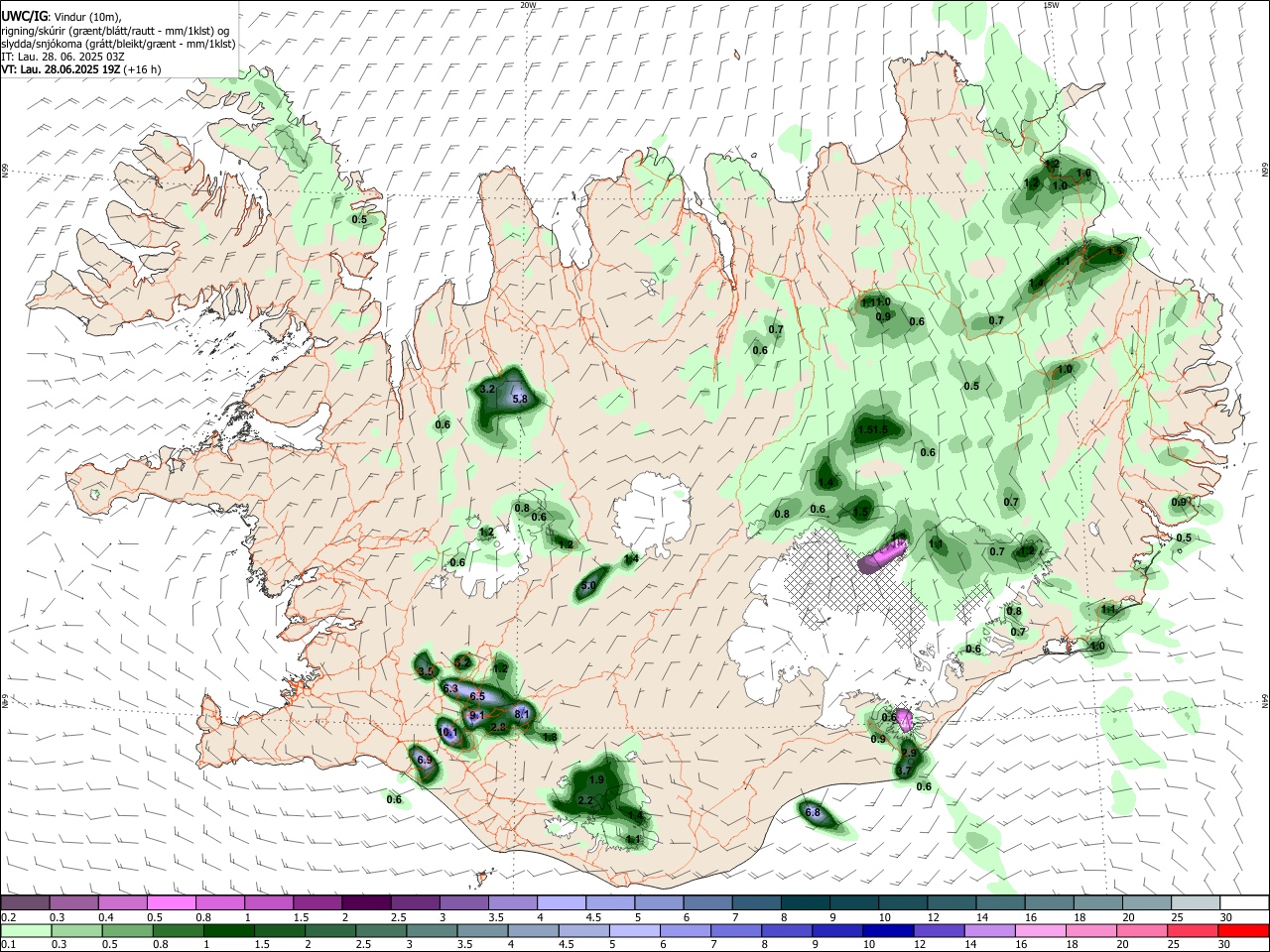
Task: Click the '1.9' precipitation value
Action: click(596, 780)
